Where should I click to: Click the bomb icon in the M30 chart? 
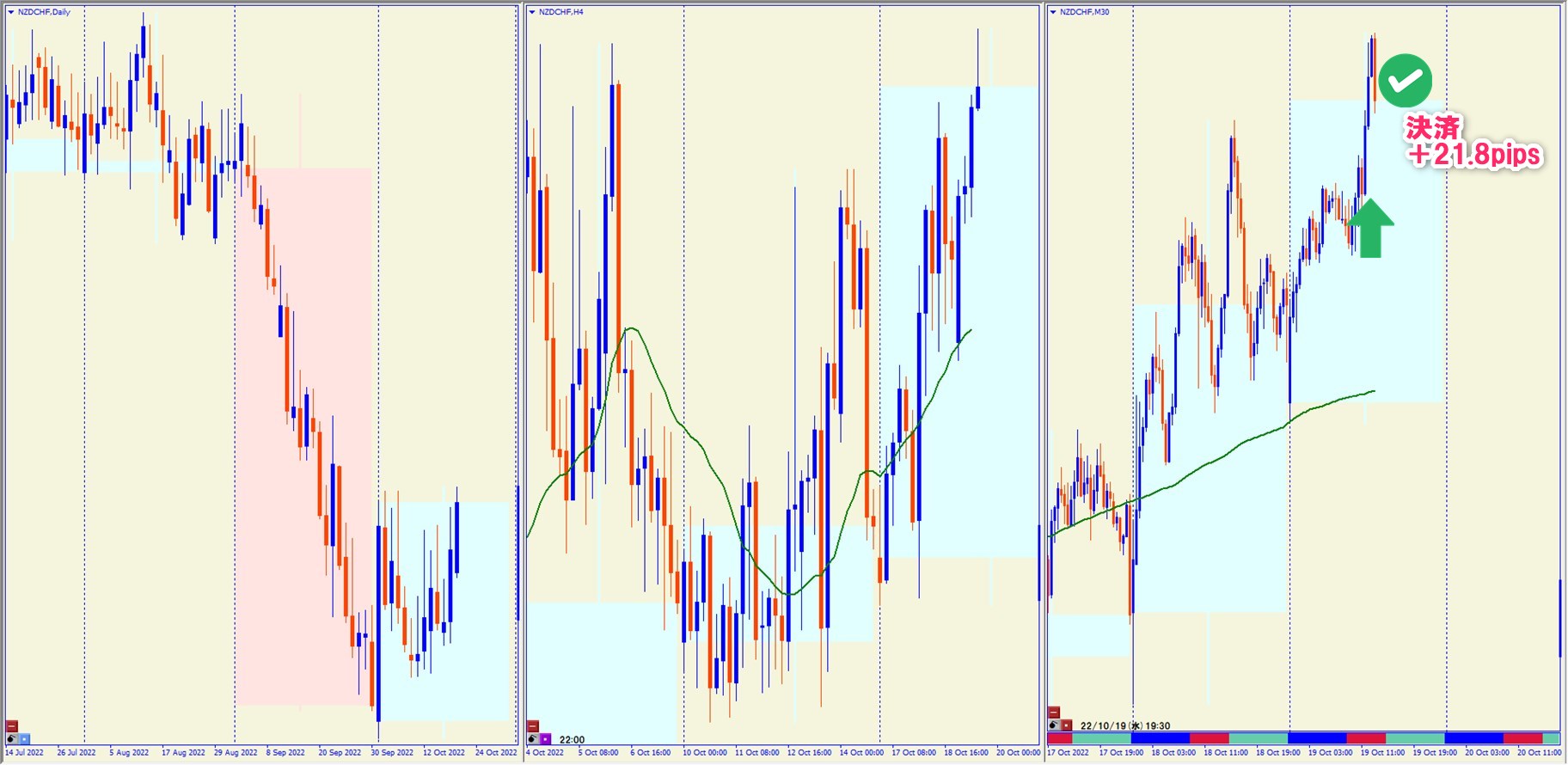tap(1054, 725)
